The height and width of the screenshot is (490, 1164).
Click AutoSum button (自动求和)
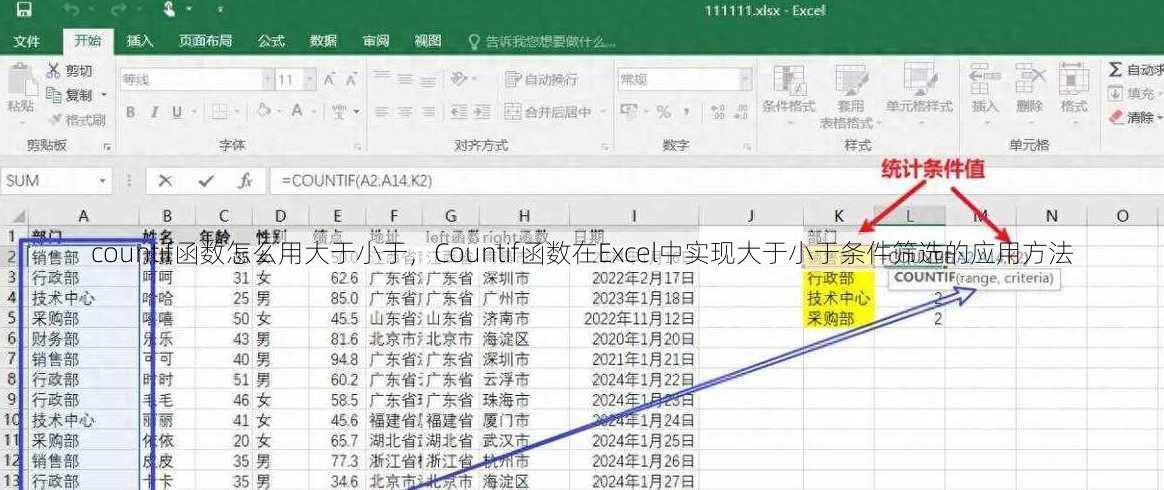pos(1136,70)
